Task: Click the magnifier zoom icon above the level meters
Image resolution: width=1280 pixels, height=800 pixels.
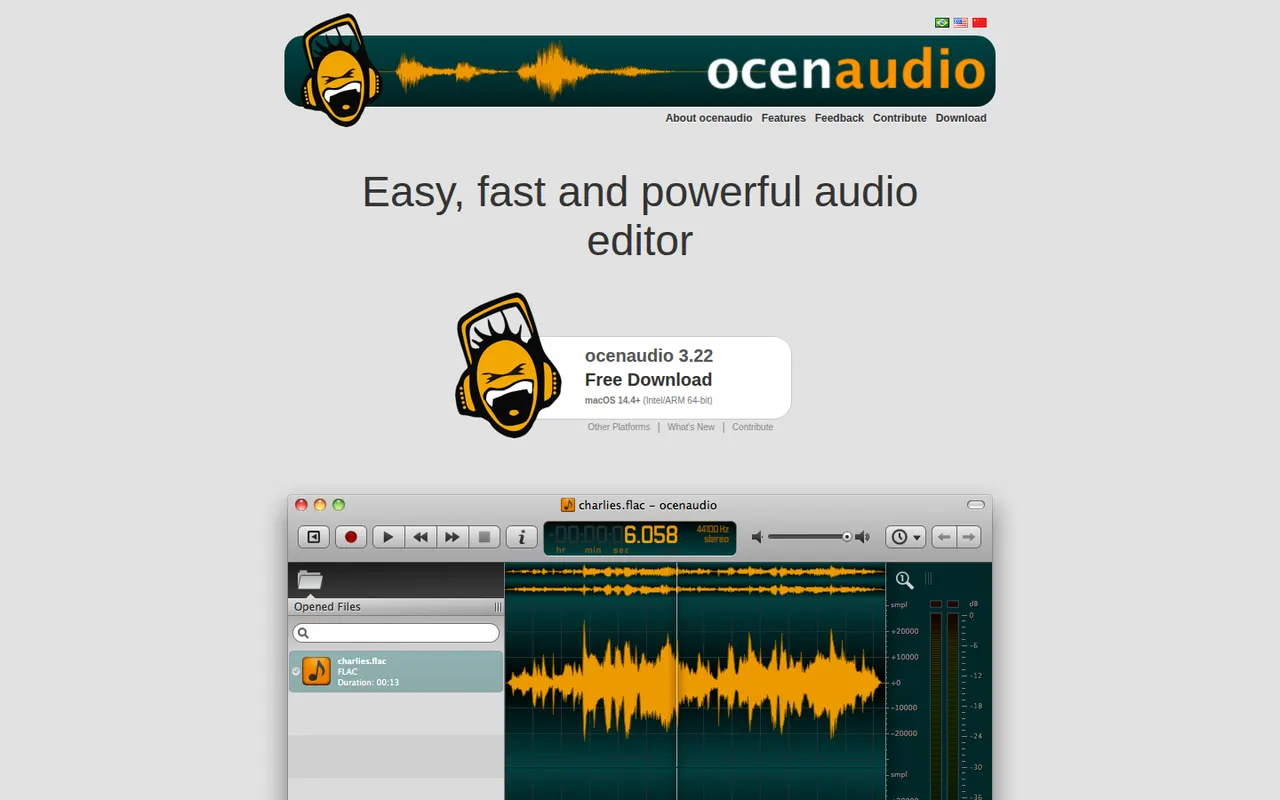Action: pos(904,580)
